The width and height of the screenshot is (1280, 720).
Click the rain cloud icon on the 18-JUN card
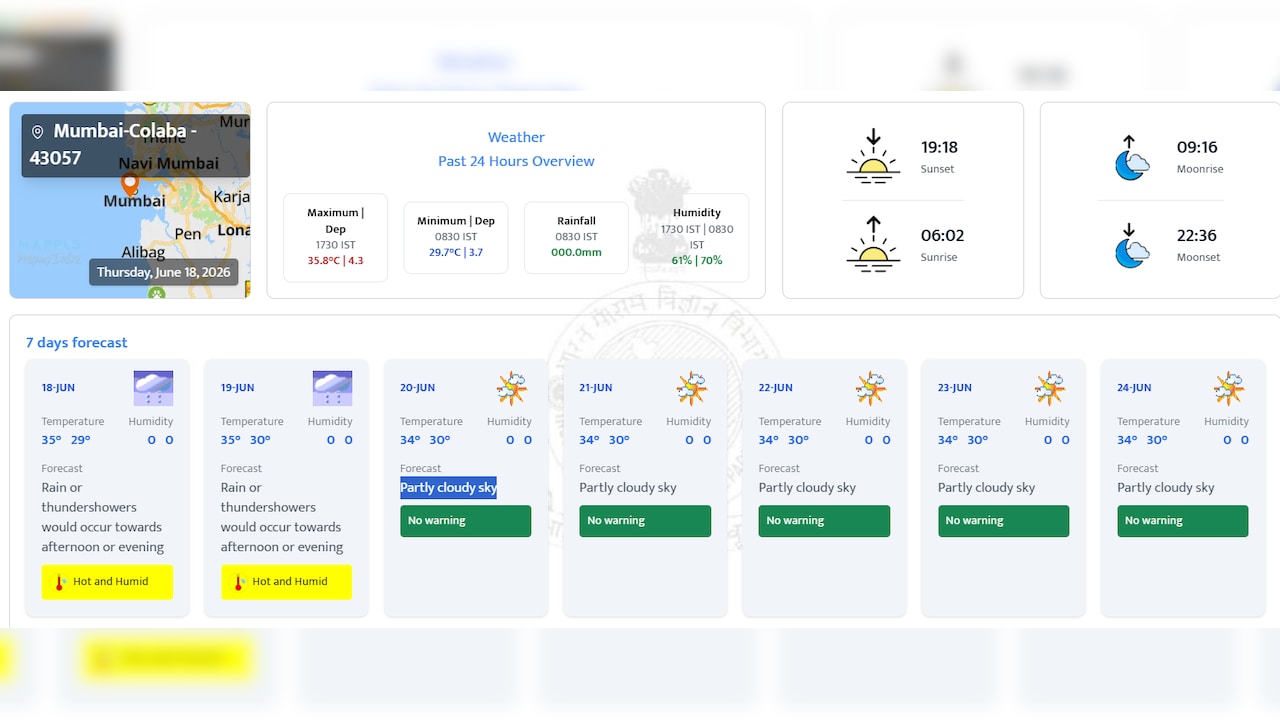click(153, 388)
